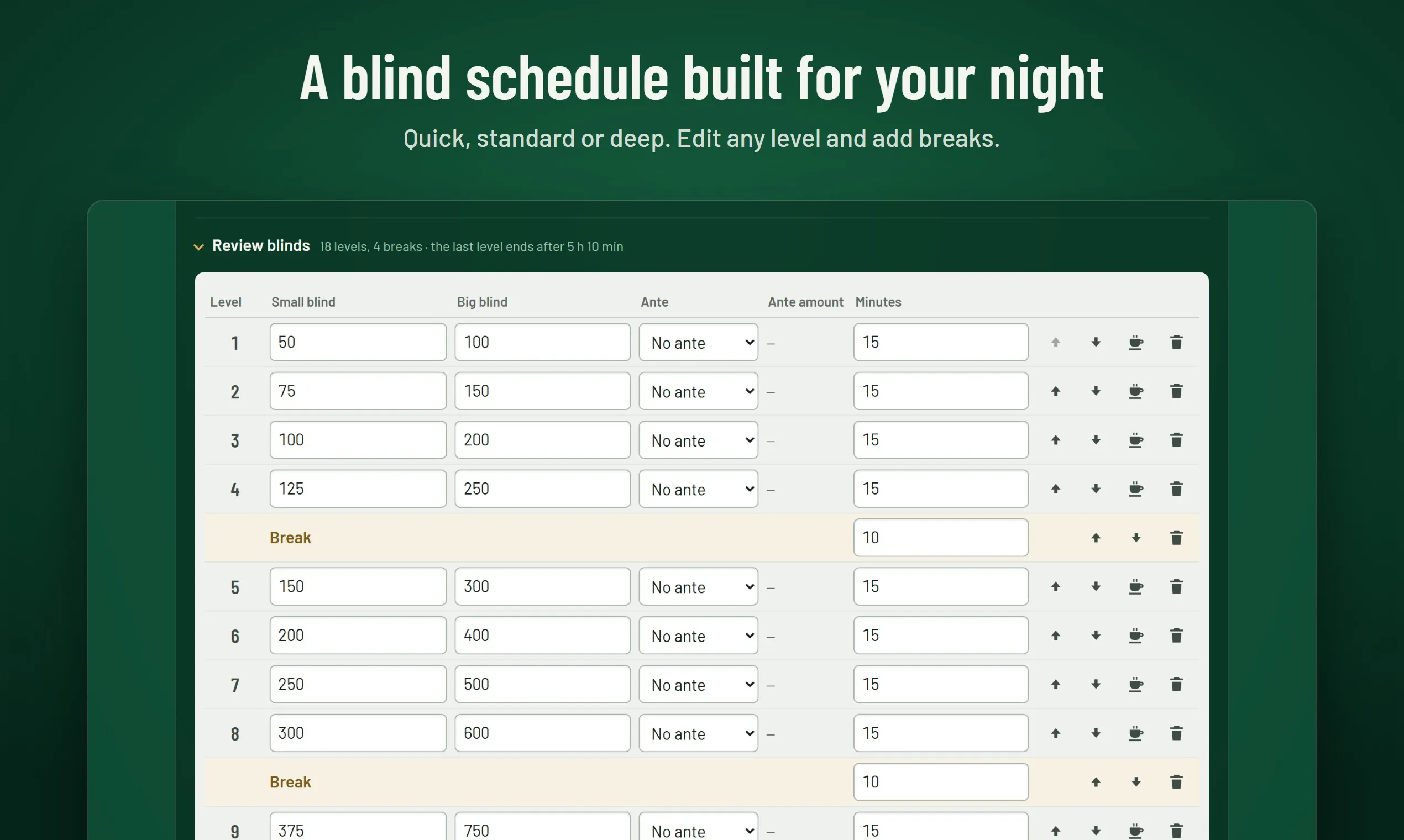Screen dimensions: 1404x840
Task: Edit the small blind 200 field for level 6
Action: click(x=358, y=635)
